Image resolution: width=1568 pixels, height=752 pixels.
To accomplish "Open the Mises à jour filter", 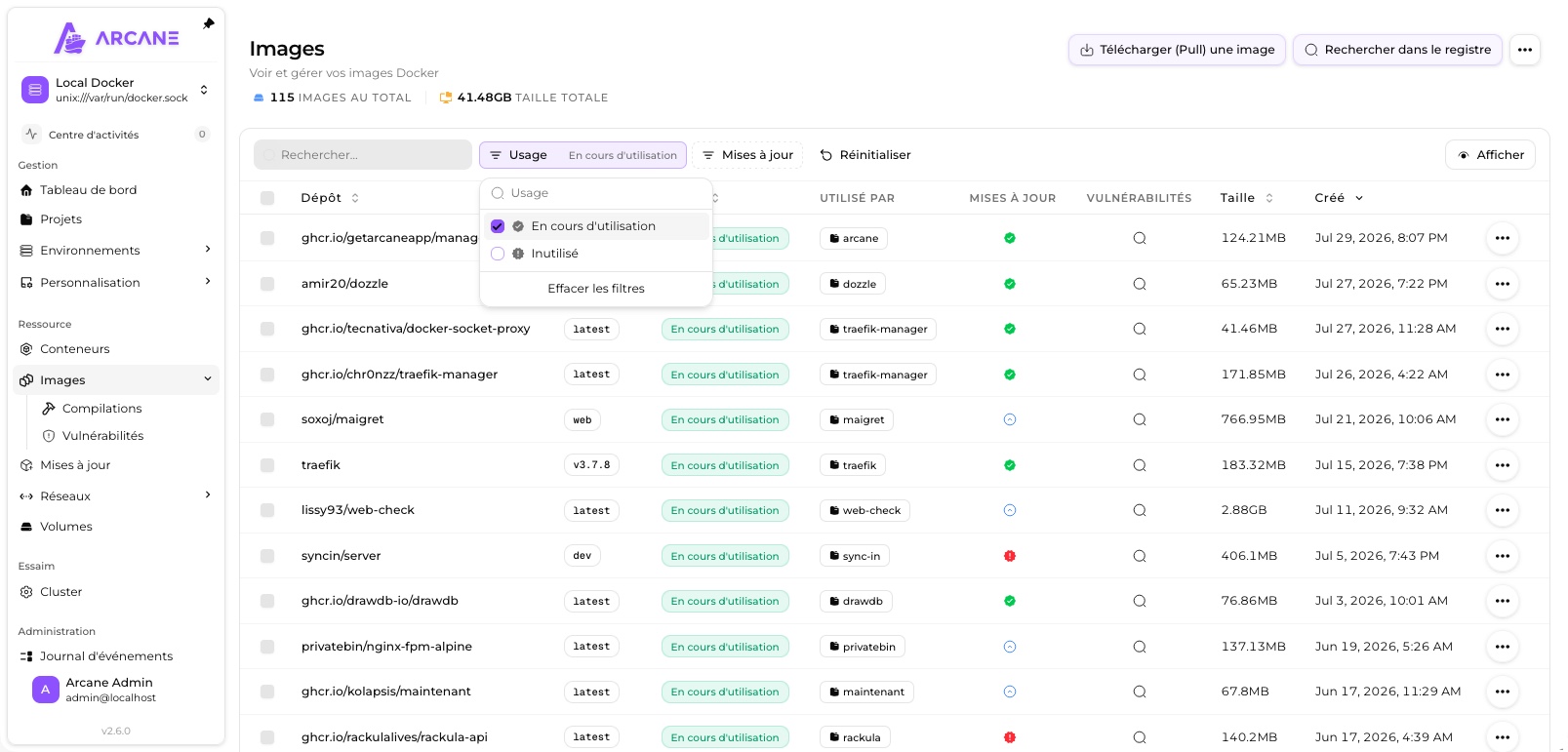I will click(747, 155).
